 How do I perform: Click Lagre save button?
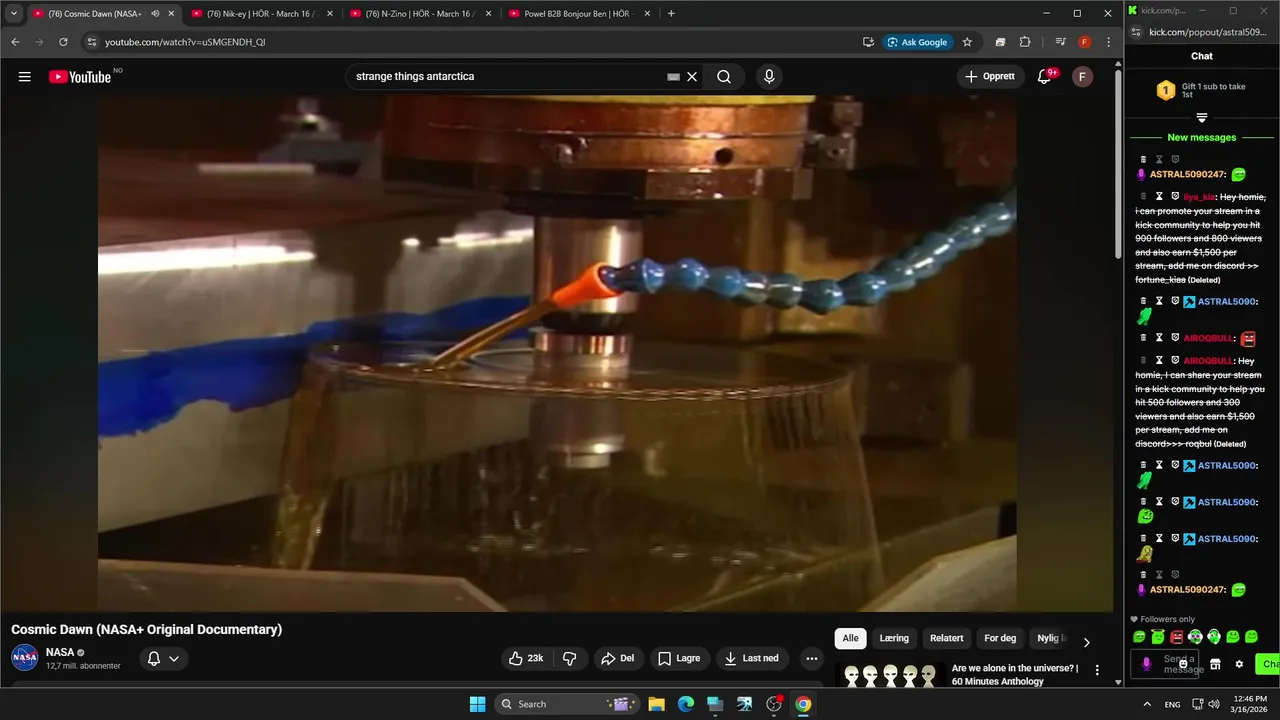(679, 658)
